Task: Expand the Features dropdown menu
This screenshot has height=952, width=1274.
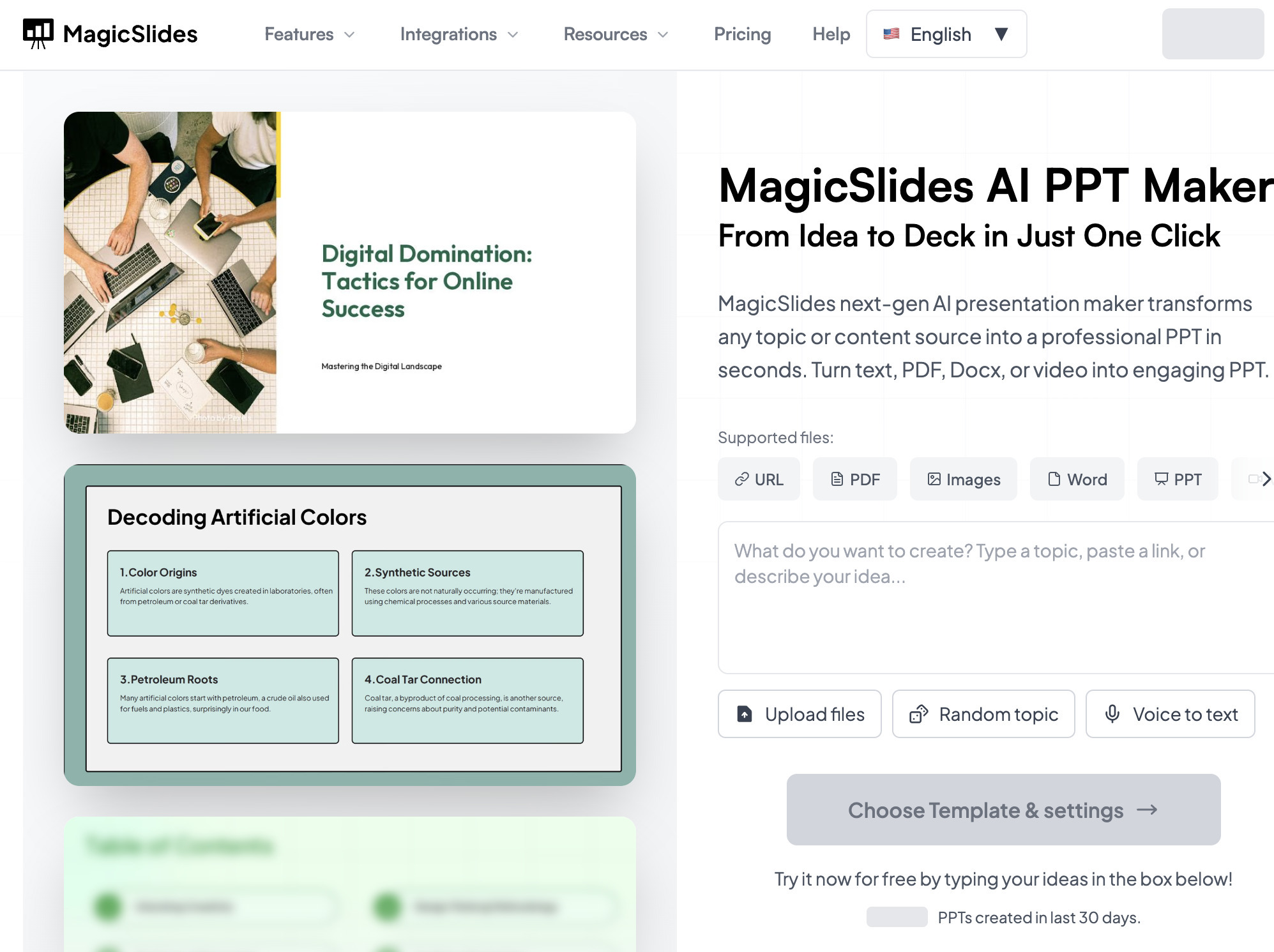Action: pos(310,34)
